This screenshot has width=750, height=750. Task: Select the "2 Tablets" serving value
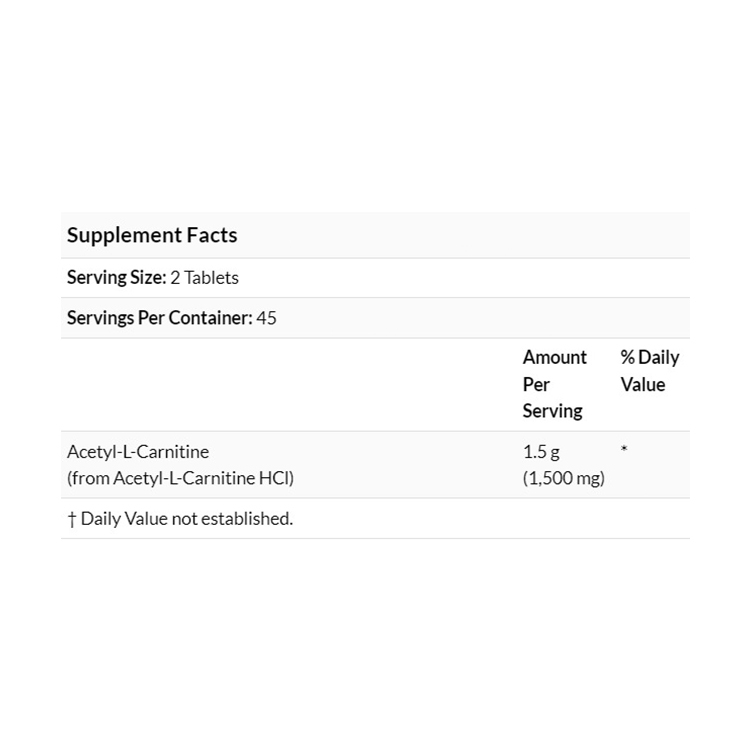[x=205, y=278]
